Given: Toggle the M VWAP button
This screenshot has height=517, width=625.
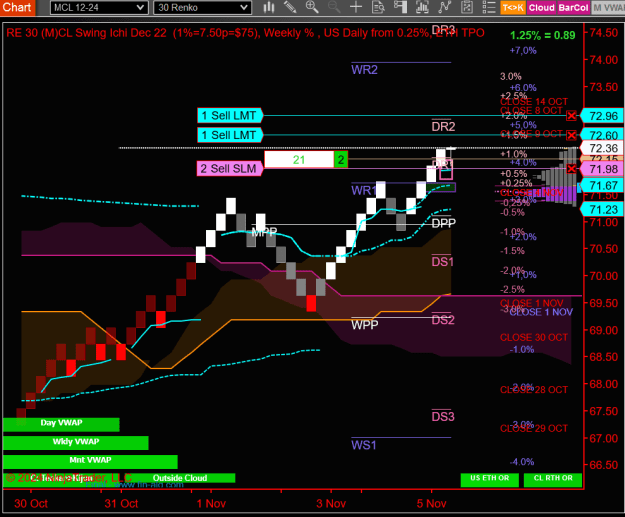Looking at the screenshot, I should pos(608,8).
